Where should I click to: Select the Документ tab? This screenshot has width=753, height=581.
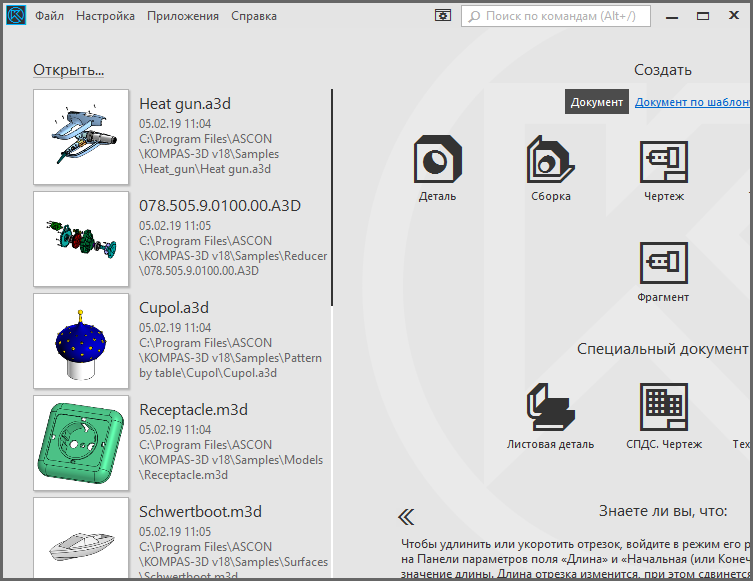pyautogui.click(x=596, y=102)
